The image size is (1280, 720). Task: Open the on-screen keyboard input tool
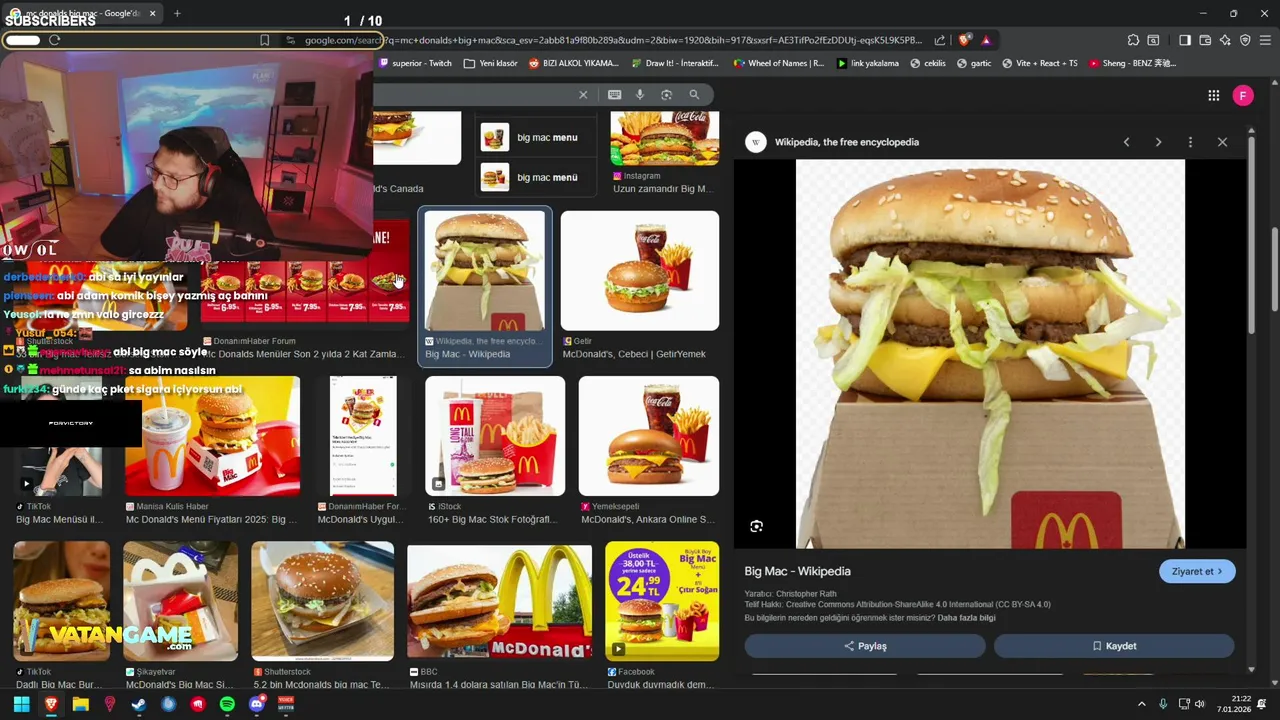click(614, 95)
